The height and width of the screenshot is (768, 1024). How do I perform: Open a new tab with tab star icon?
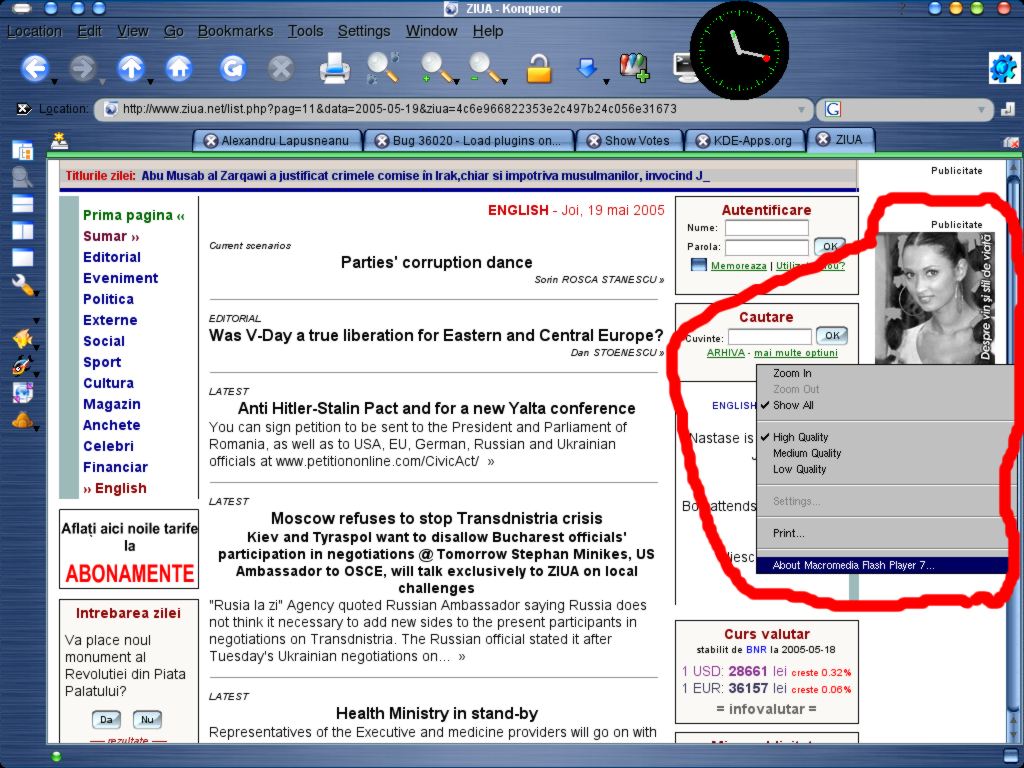click(59, 140)
